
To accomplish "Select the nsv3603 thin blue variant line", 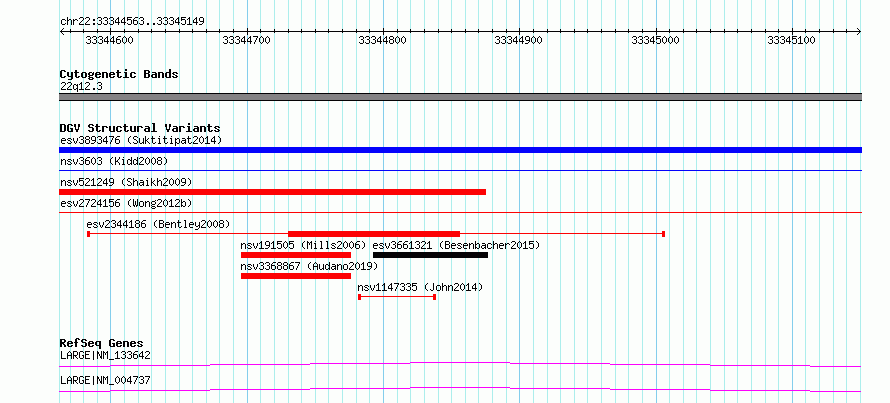I will (460, 170).
